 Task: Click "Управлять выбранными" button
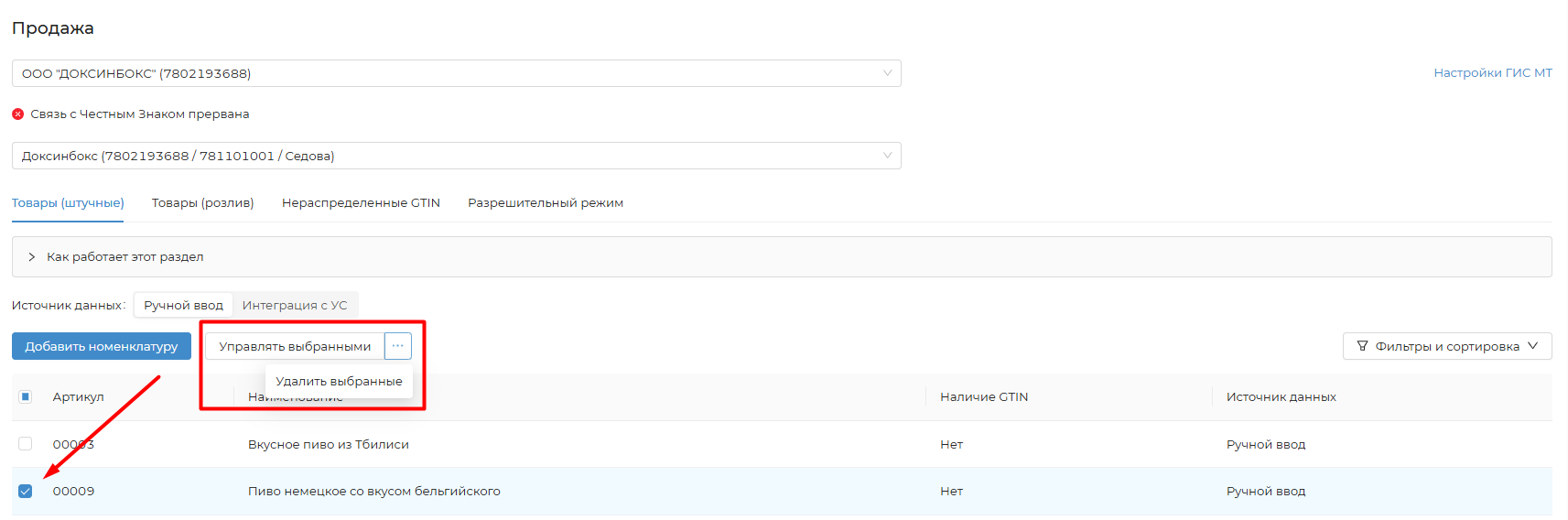(295, 346)
